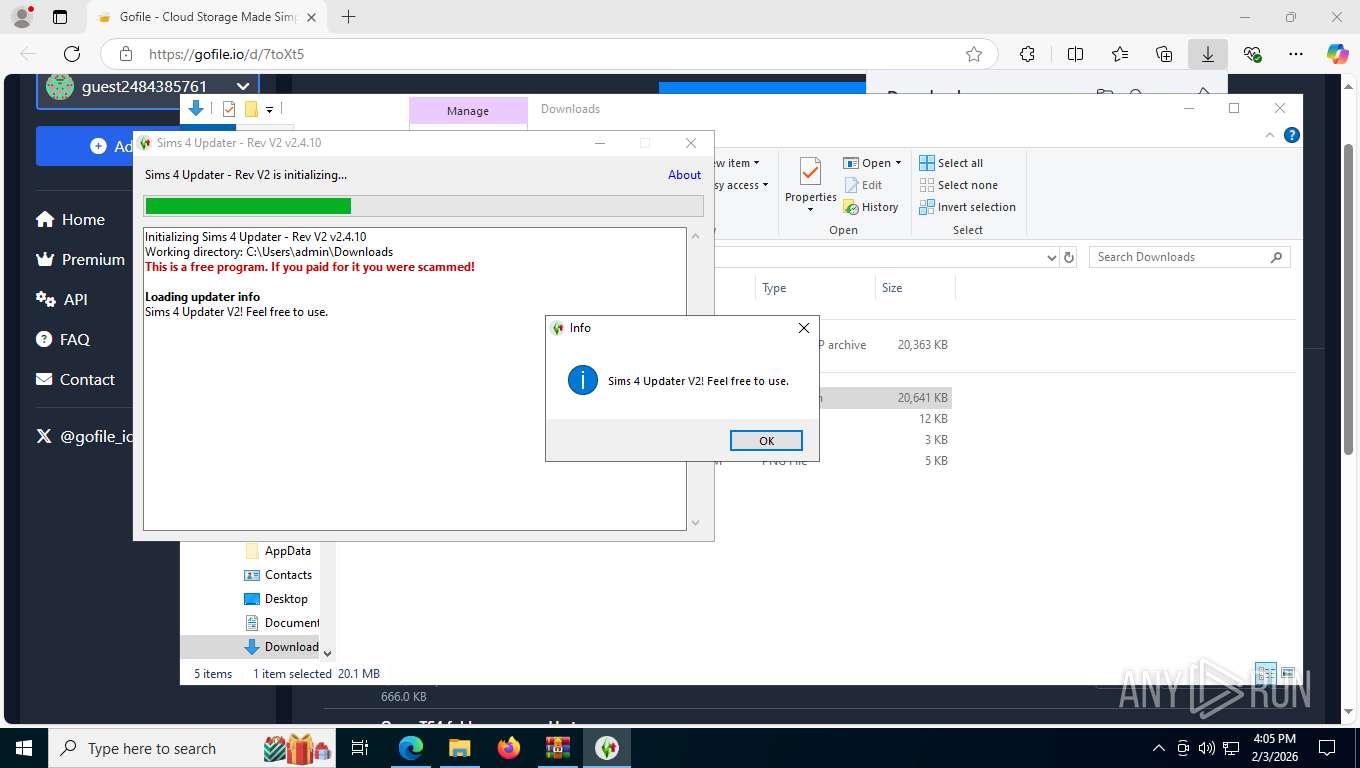Open Edge Settings and more menu

click(1296, 54)
